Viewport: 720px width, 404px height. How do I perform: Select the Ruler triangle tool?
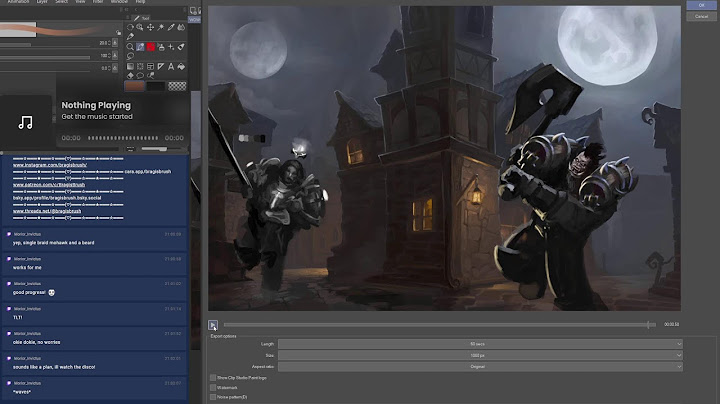pyautogui.click(x=161, y=67)
